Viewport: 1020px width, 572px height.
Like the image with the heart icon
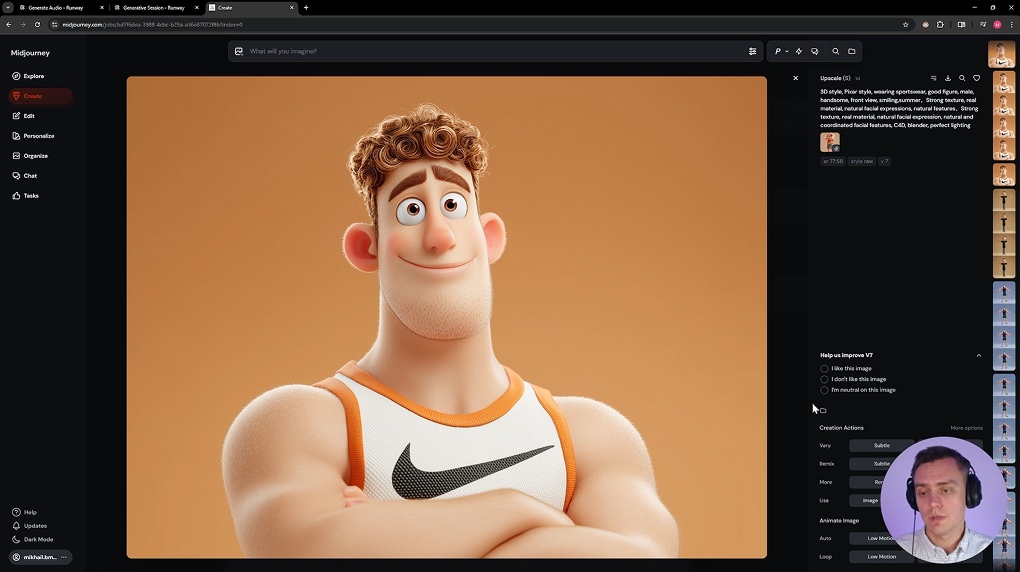click(x=976, y=78)
